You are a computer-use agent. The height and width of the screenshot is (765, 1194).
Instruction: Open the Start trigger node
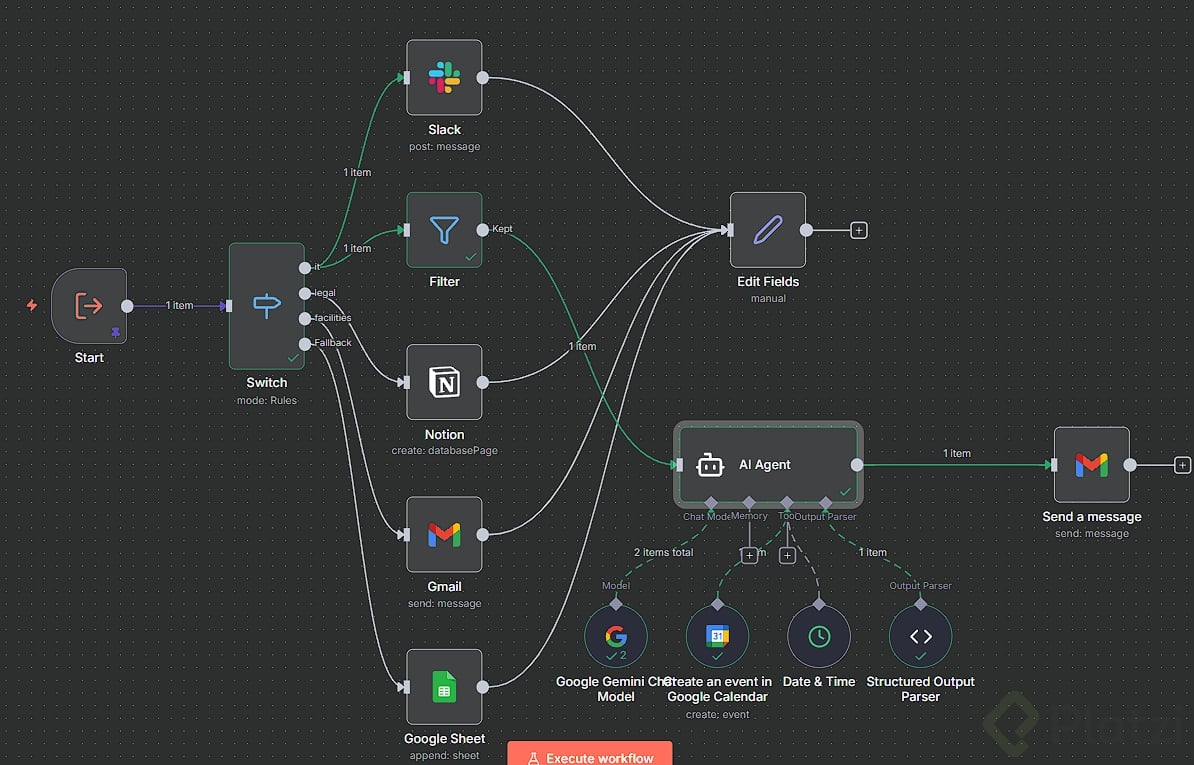(89, 305)
